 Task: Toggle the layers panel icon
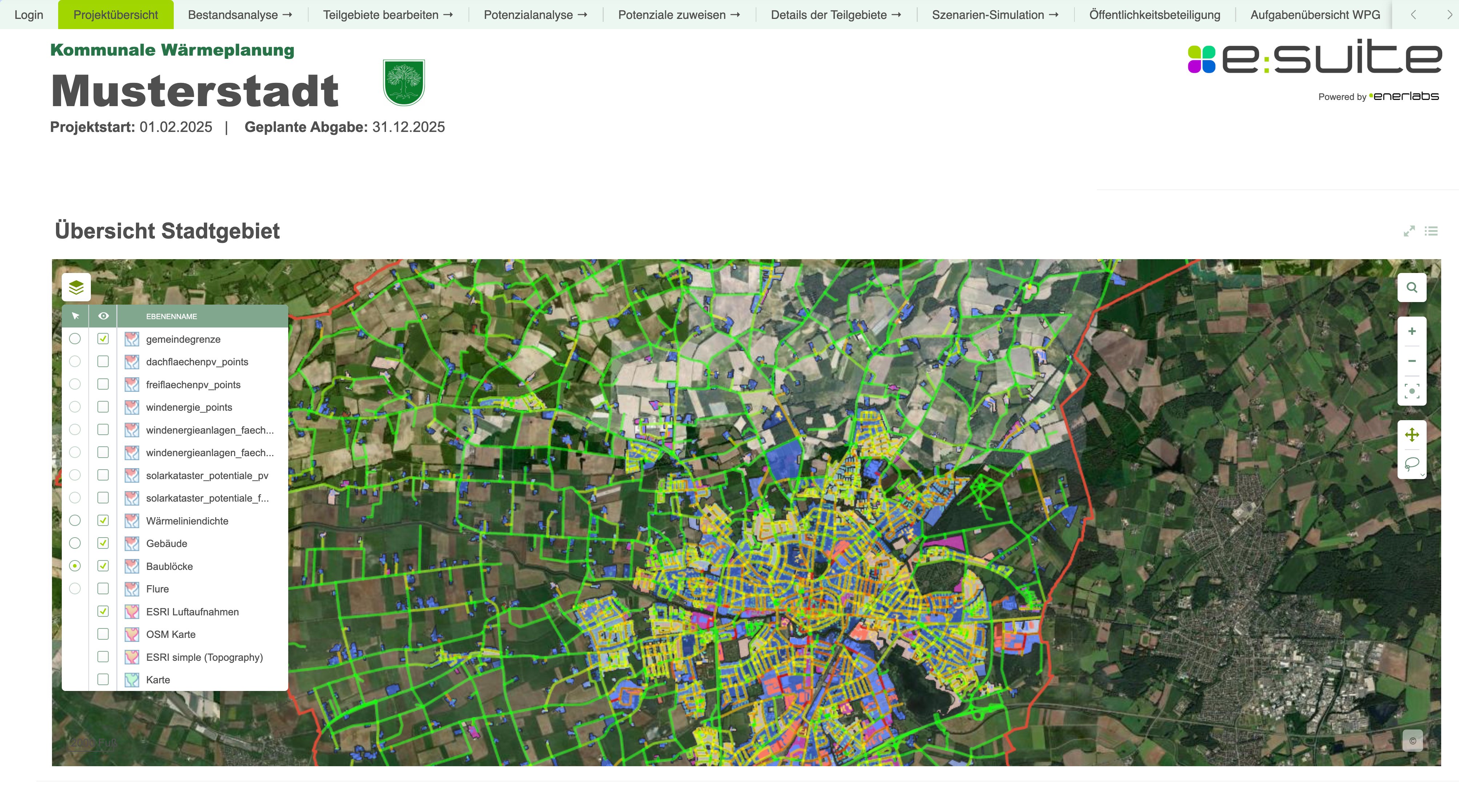tap(76, 288)
